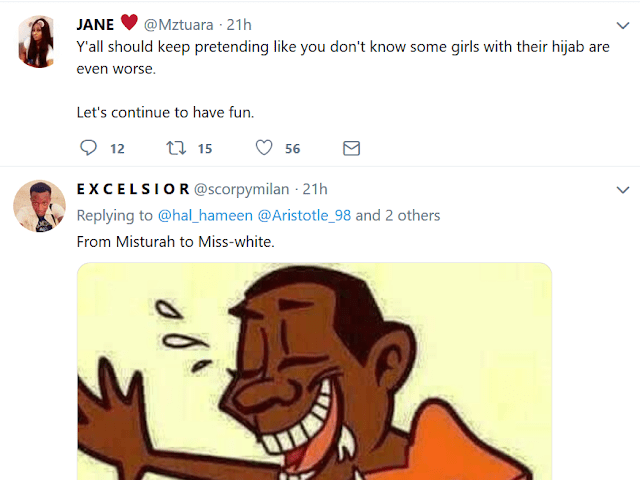Expand the options chevron on EXCELSIOR's tweet
640x480 pixels.
coord(622,189)
